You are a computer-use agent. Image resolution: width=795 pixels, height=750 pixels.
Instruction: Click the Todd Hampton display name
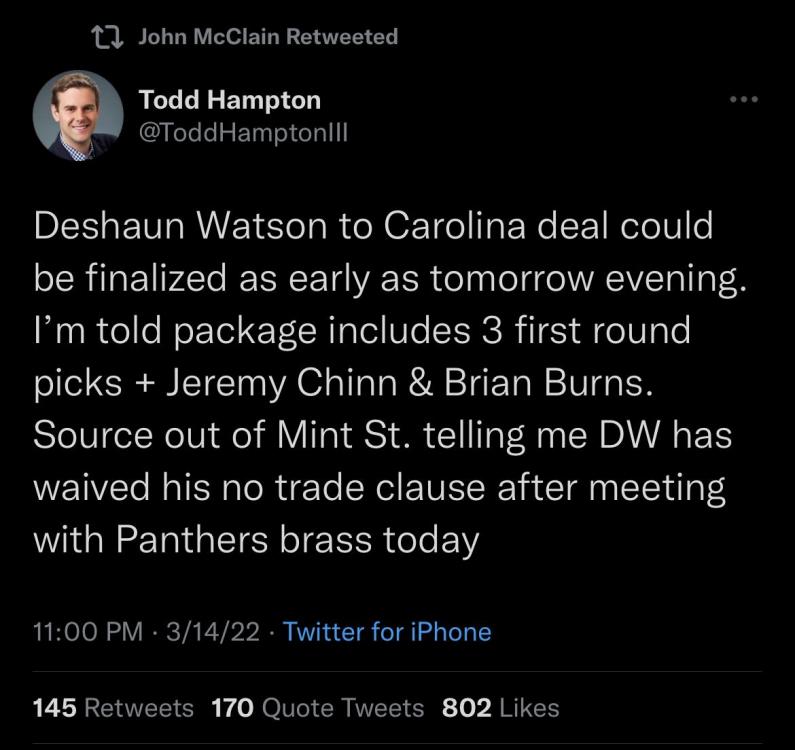point(230,100)
